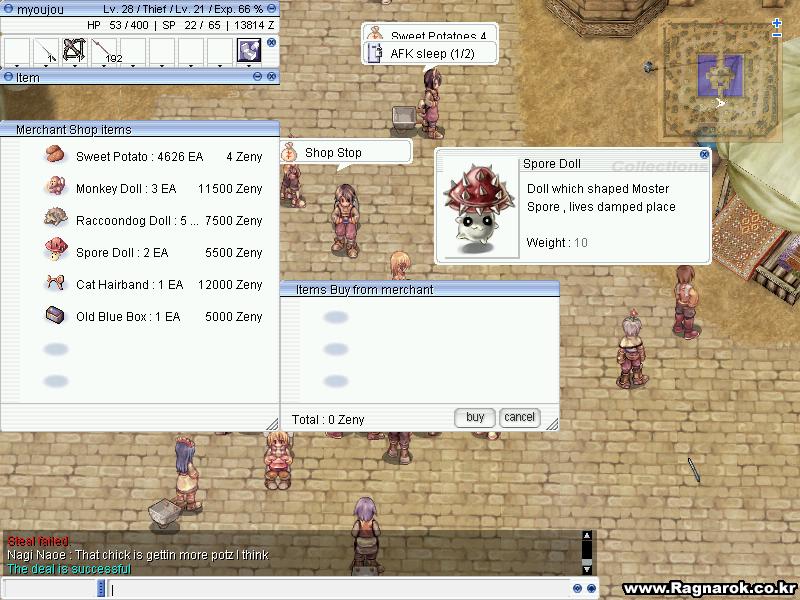Collapse the myoujou status window

click(270, 9)
